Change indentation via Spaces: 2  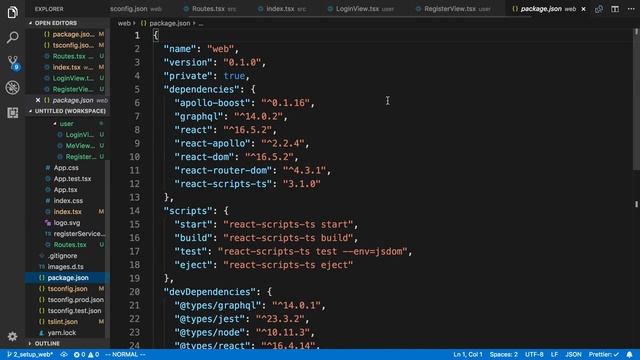[x=504, y=355]
